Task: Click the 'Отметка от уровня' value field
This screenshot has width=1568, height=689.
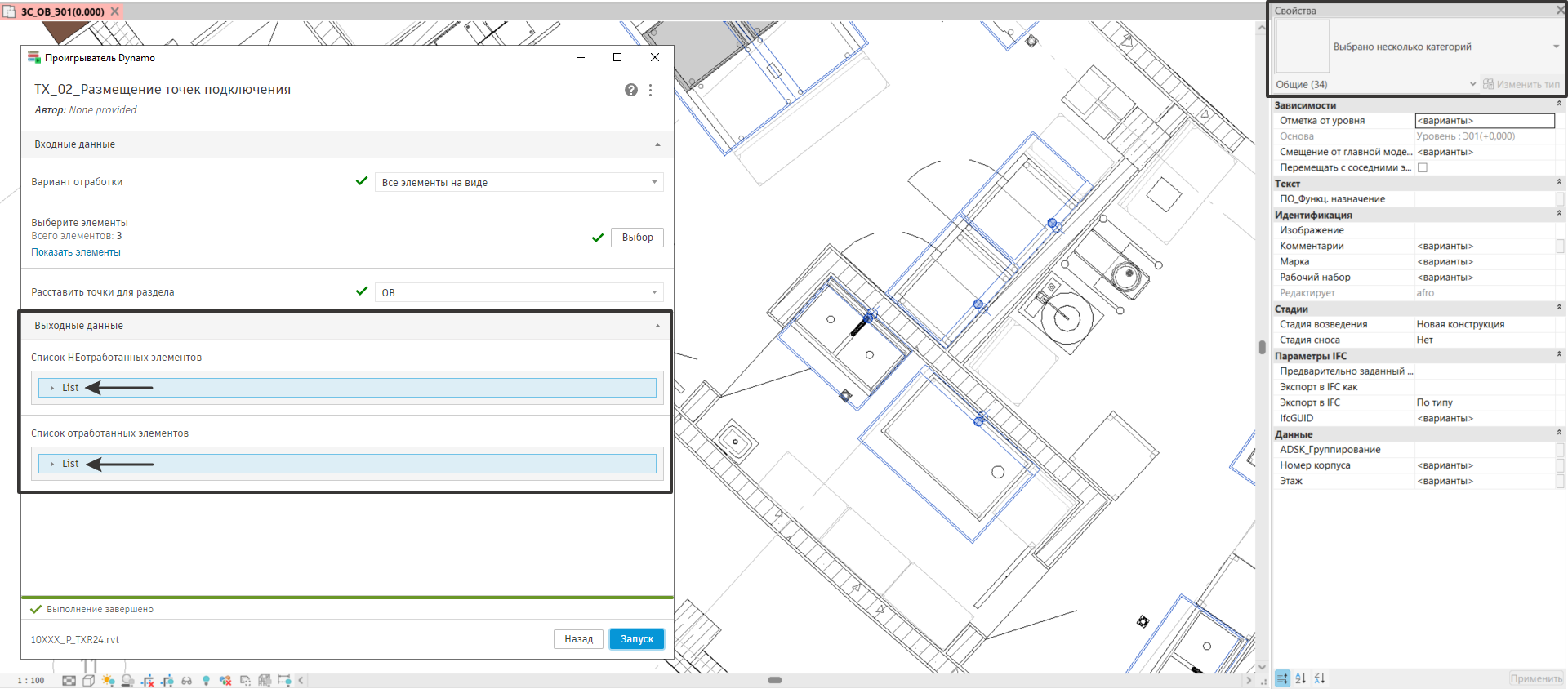Action: point(1483,121)
